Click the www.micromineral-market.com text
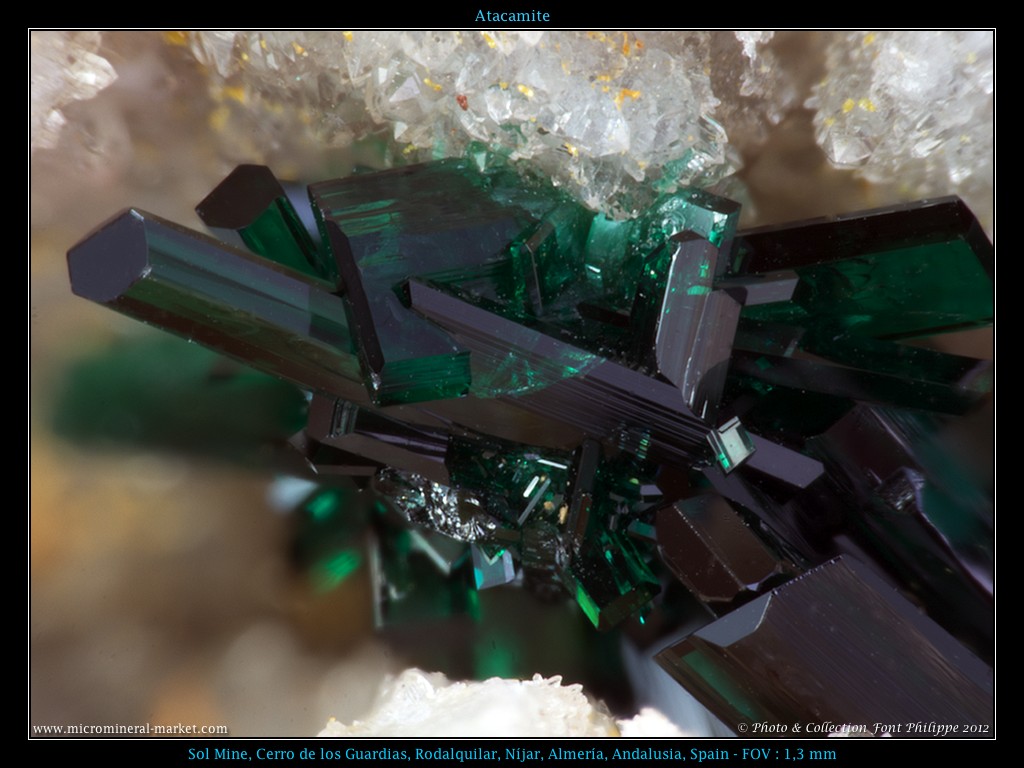 tap(131, 728)
